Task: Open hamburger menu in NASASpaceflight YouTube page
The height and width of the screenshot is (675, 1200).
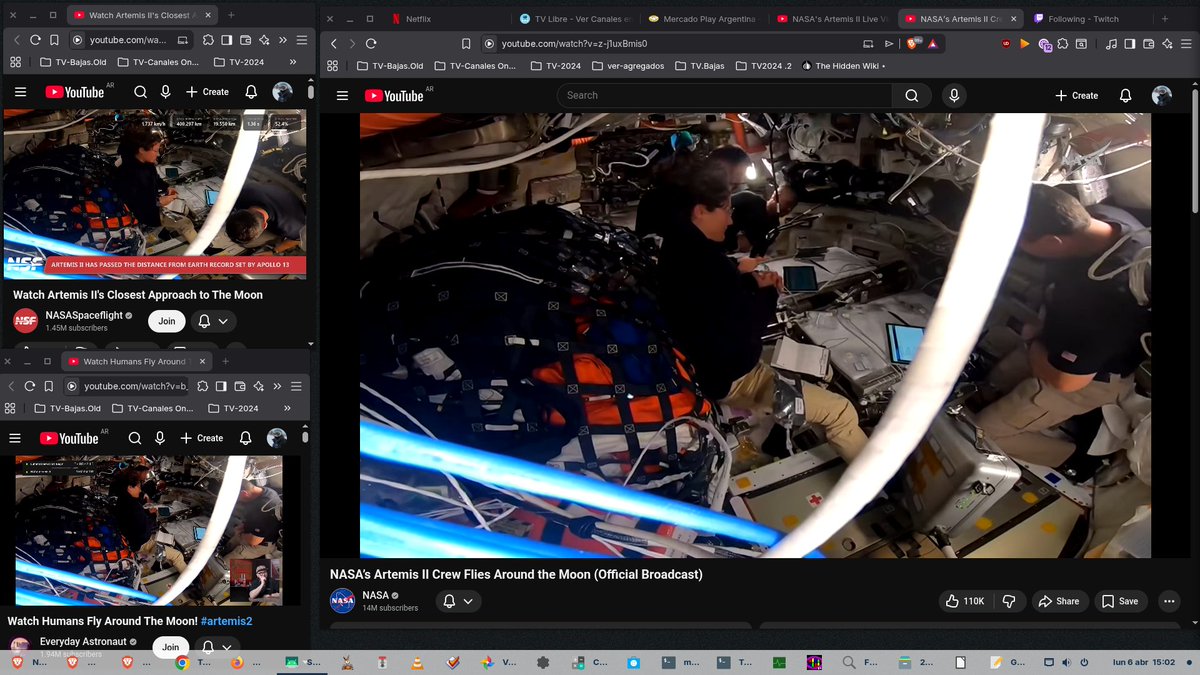Action: (x=21, y=92)
